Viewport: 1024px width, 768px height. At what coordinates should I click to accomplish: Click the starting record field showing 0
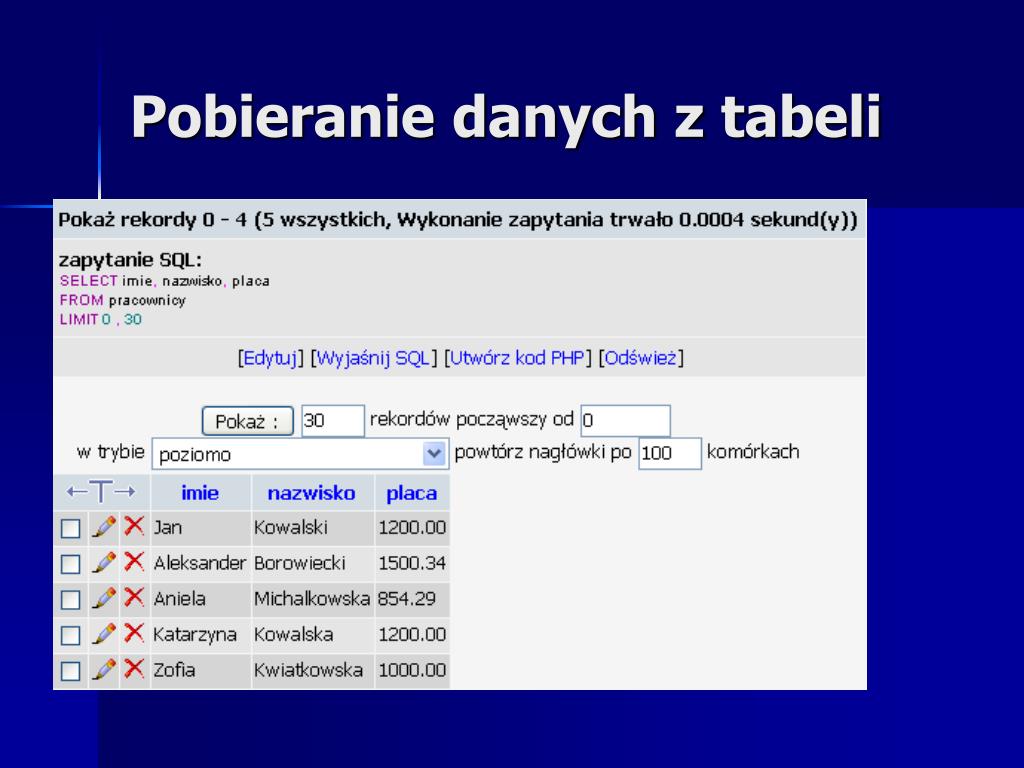626,421
